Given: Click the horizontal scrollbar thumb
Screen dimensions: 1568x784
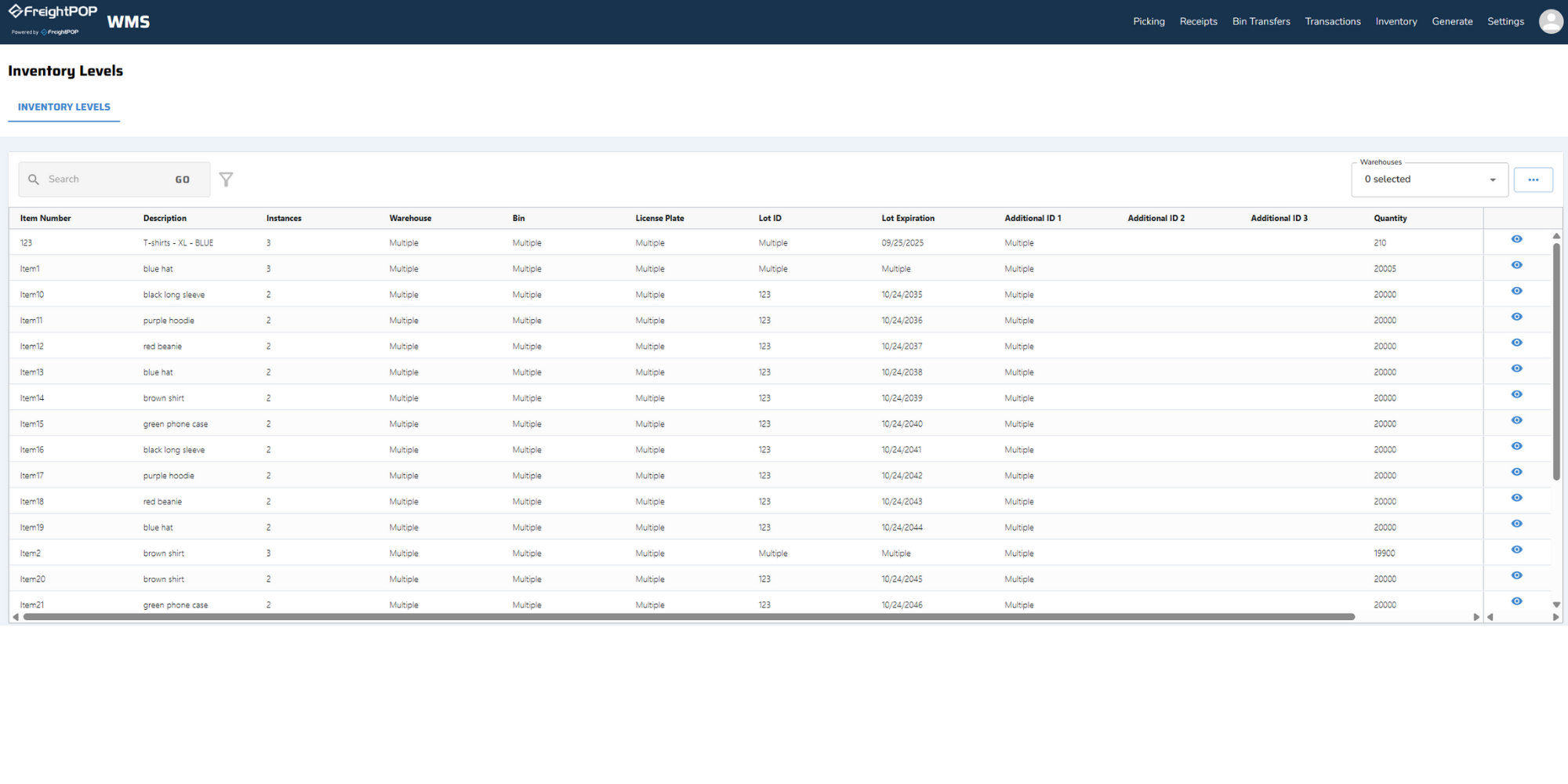Looking at the screenshot, I should click(689, 617).
